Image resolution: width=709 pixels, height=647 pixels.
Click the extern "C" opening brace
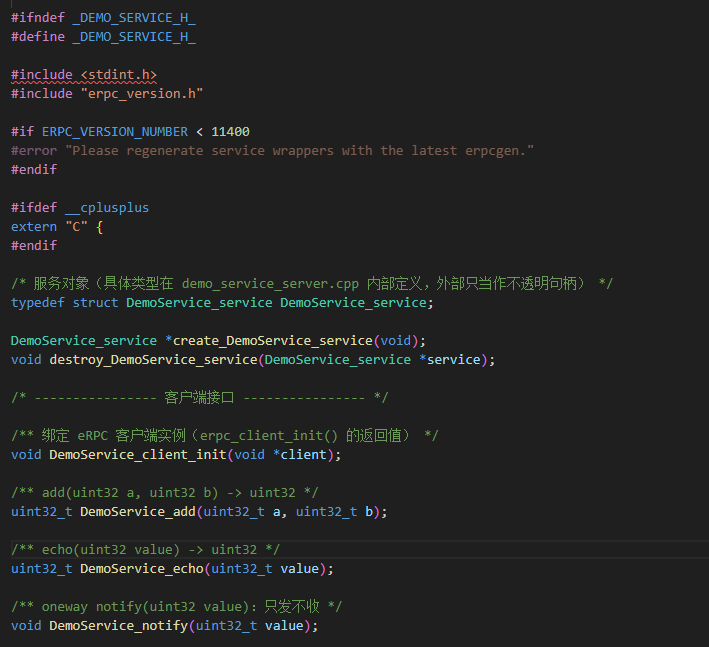coord(99,227)
